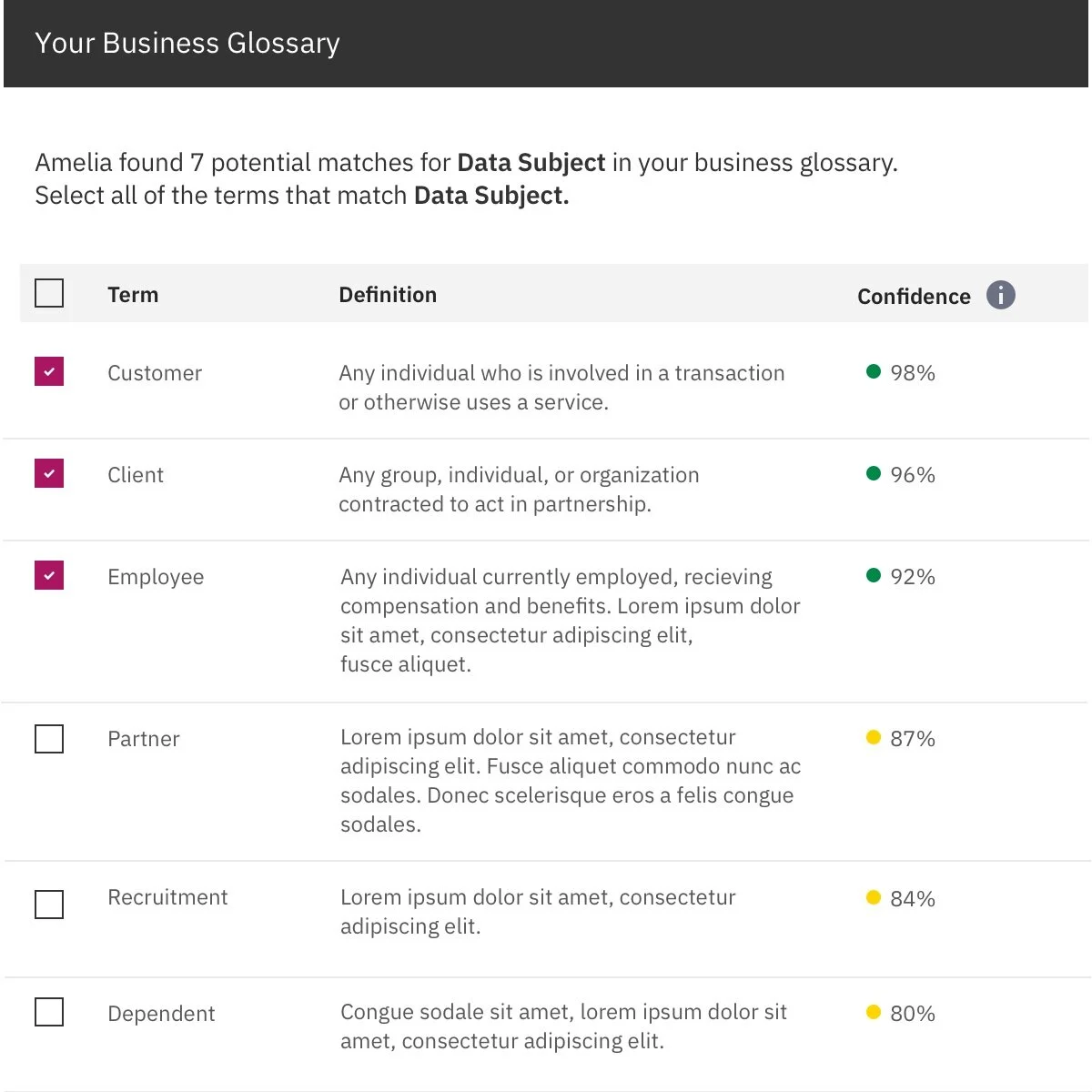The image size is (1092, 1092).
Task: Click the Confidence info icon
Action: point(1000,295)
